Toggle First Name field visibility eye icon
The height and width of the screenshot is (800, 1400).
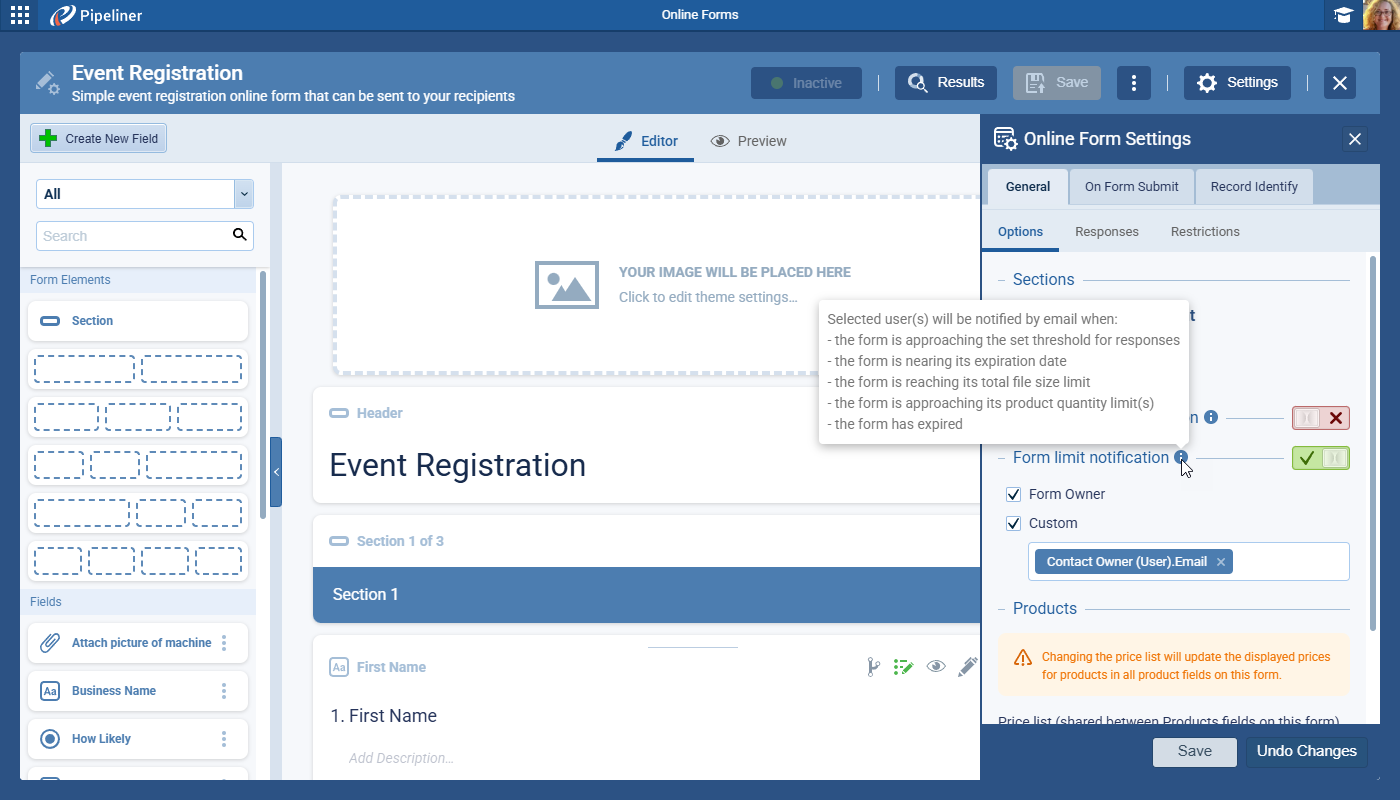[936, 667]
